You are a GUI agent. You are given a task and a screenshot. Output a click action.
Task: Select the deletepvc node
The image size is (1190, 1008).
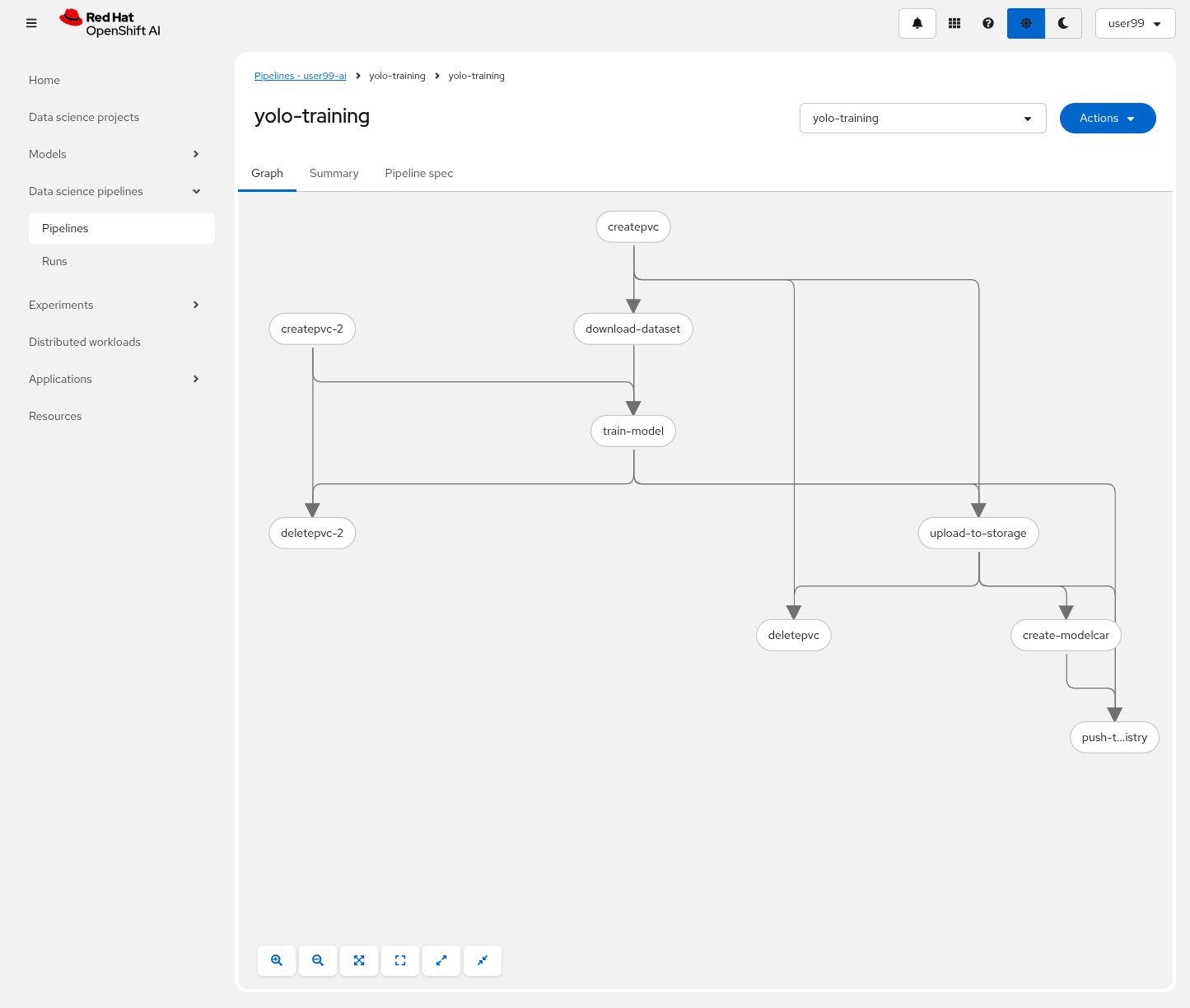794,635
